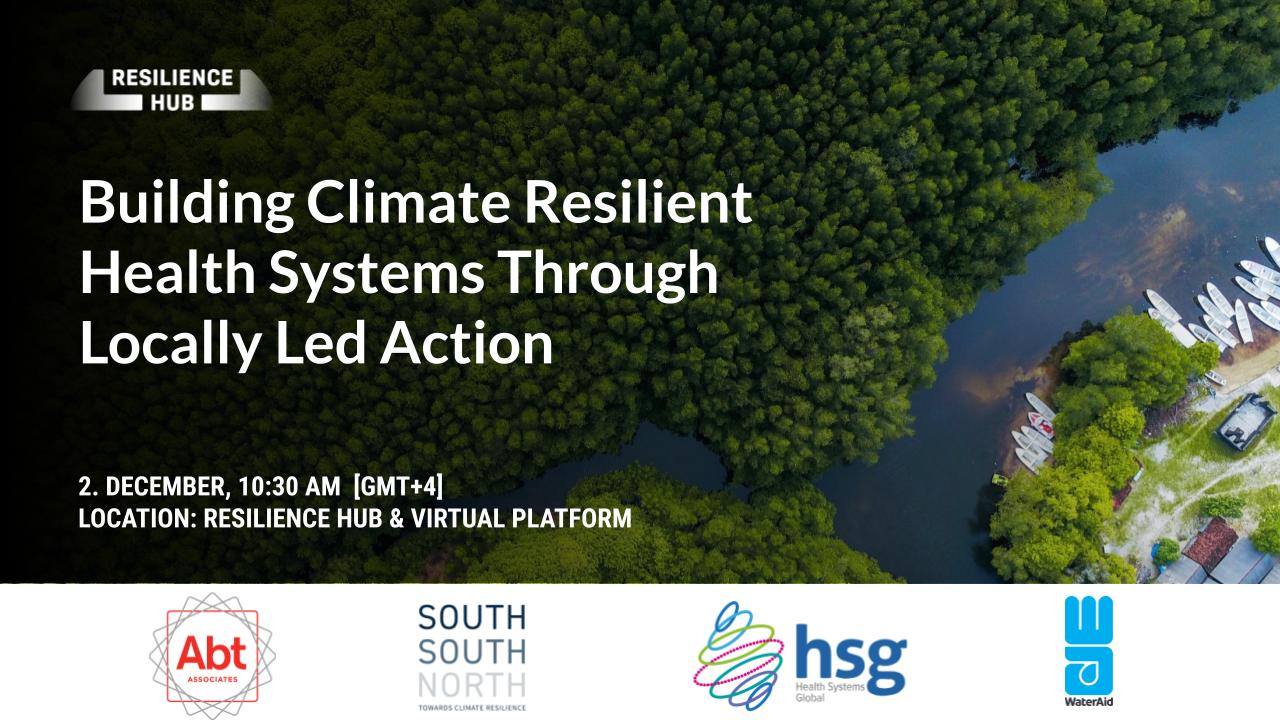The width and height of the screenshot is (1280, 720).
Task: Click the WaterAid blue logo symbol
Action: pyautogui.click(x=1088, y=644)
